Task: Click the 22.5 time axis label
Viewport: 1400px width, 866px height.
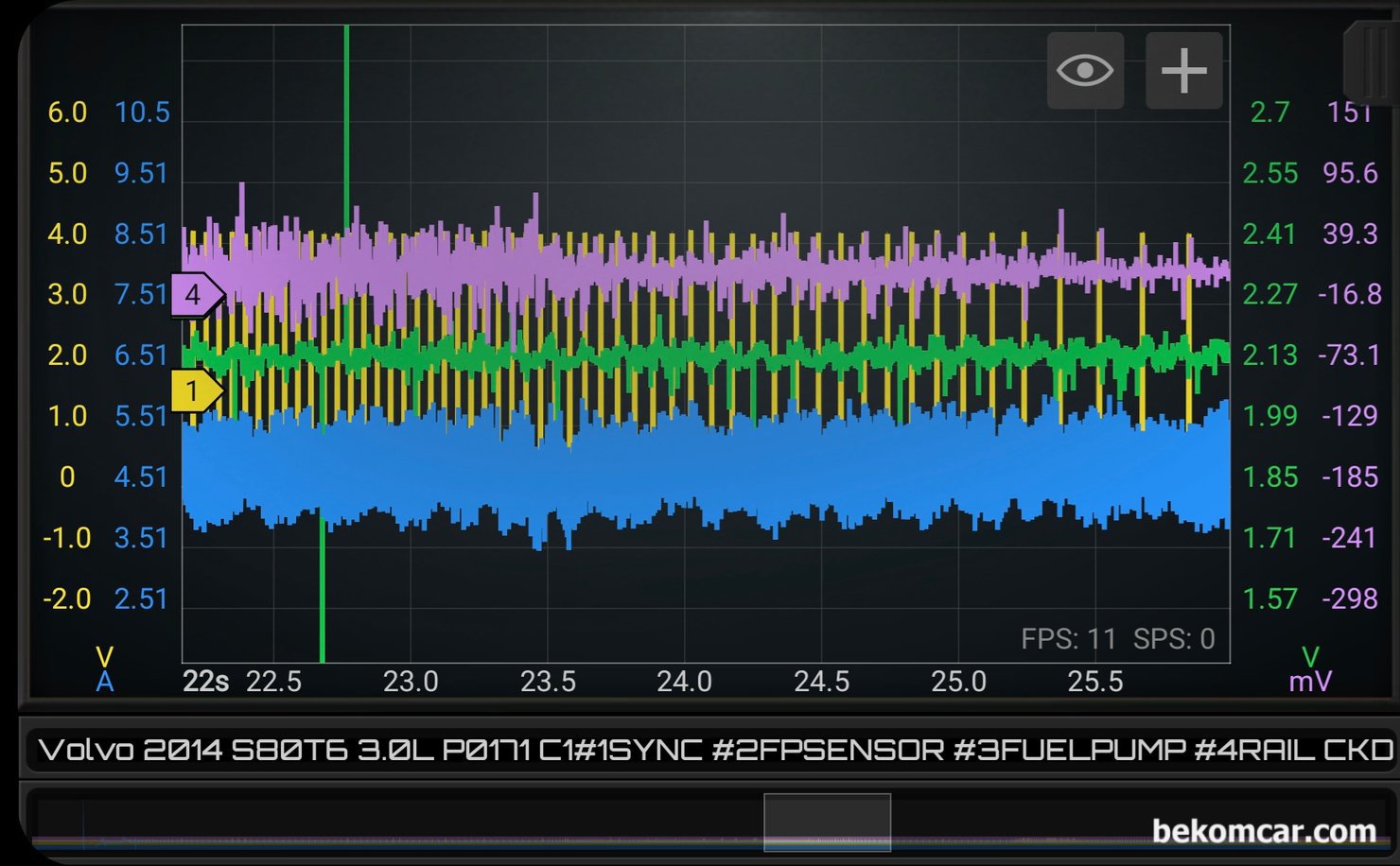Action: click(x=273, y=682)
